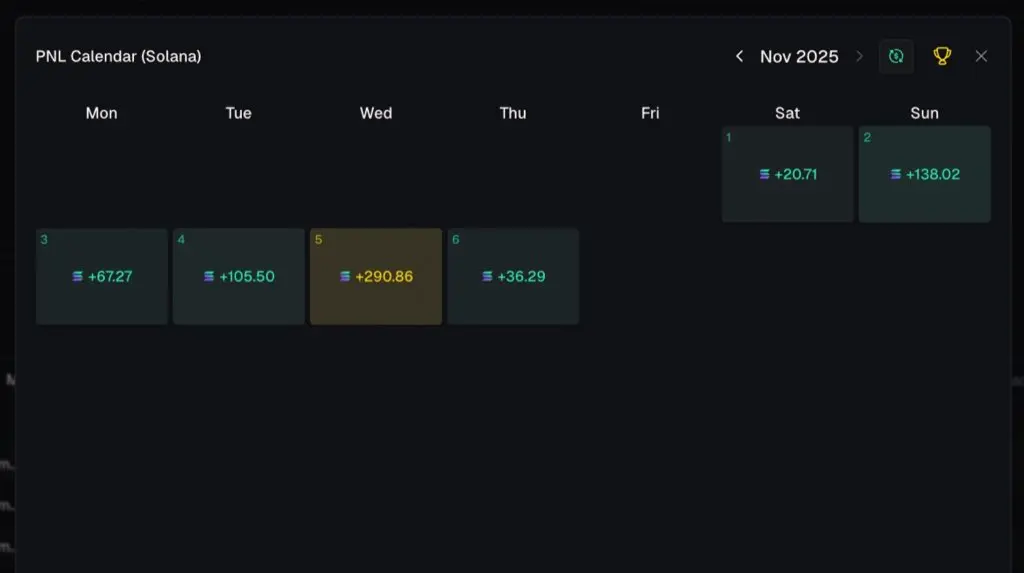Screen dimensions: 1024x573
Task: Click the Solana icon in November 5 cell
Action: [345, 277]
